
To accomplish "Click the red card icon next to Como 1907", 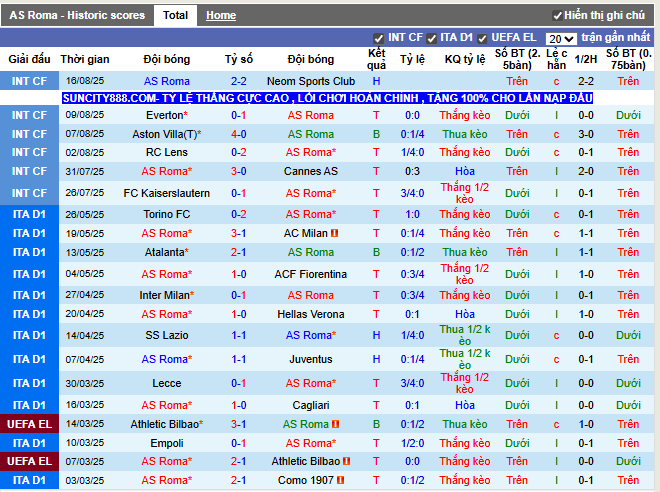I will click(x=341, y=480).
